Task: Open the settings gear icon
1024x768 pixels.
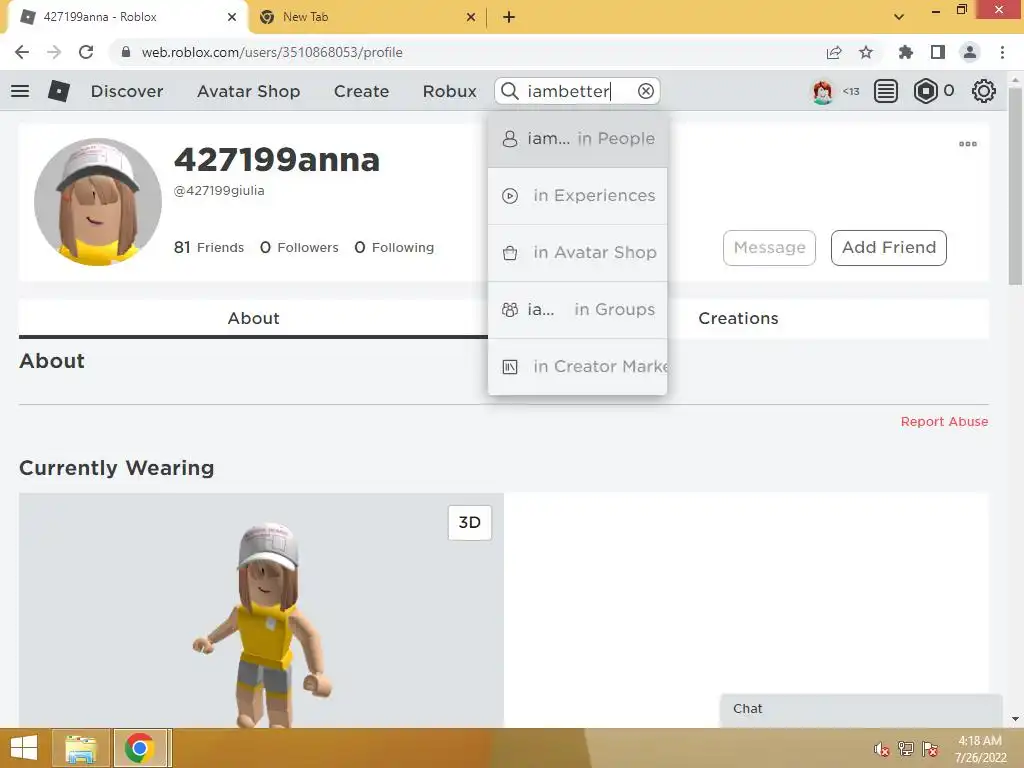Action: pos(984,91)
